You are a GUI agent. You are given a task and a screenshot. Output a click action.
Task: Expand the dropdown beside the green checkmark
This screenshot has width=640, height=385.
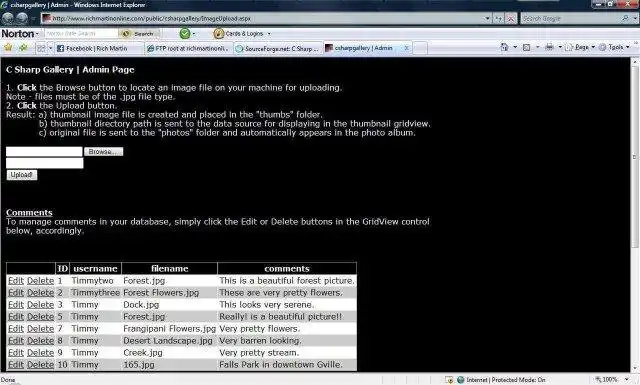coord(194,34)
